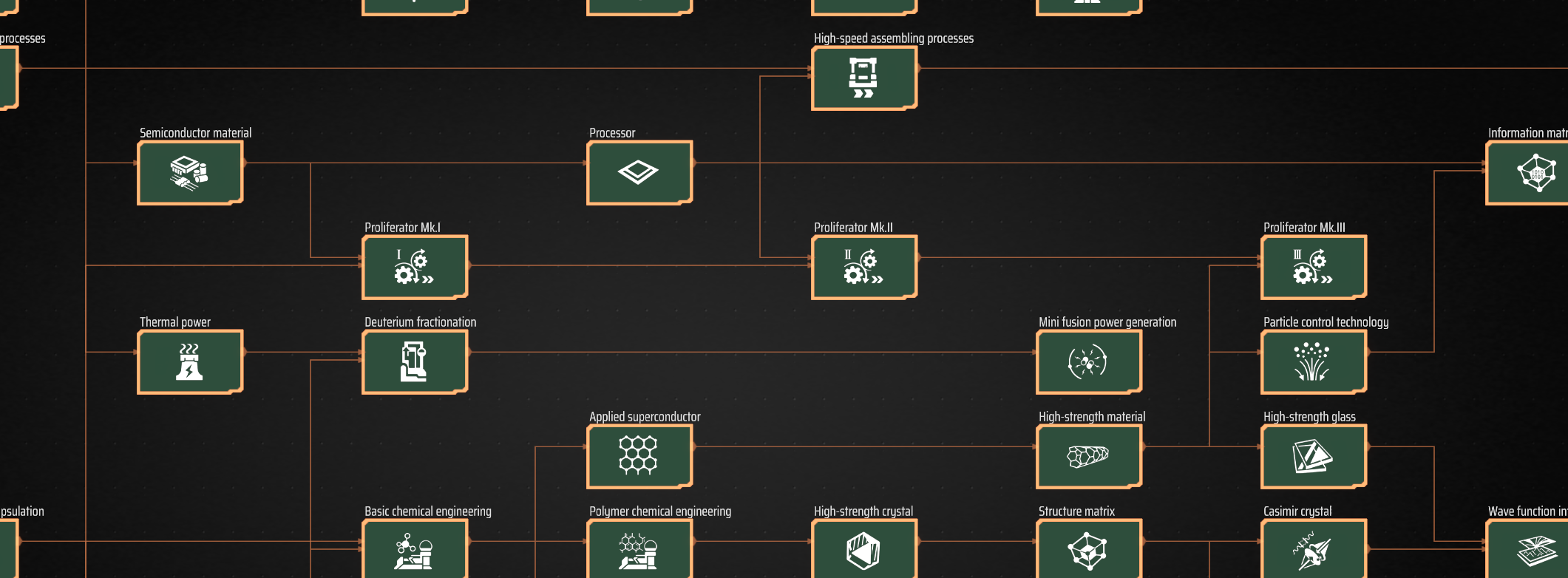The image size is (1568, 578).
Task: Click the 'Structure matrix' label text
Action: tap(1076, 511)
